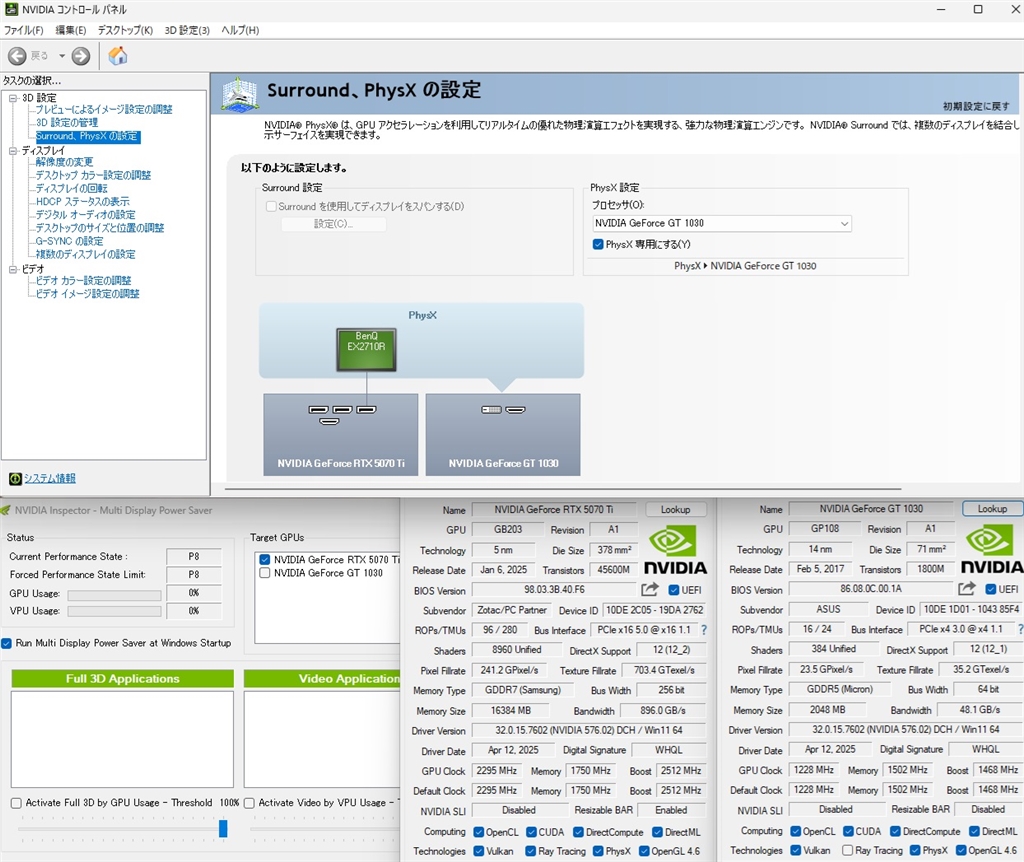Select the RTX 5070 Ti GPU block
This screenshot has width=1024, height=862.
tap(341, 434)
